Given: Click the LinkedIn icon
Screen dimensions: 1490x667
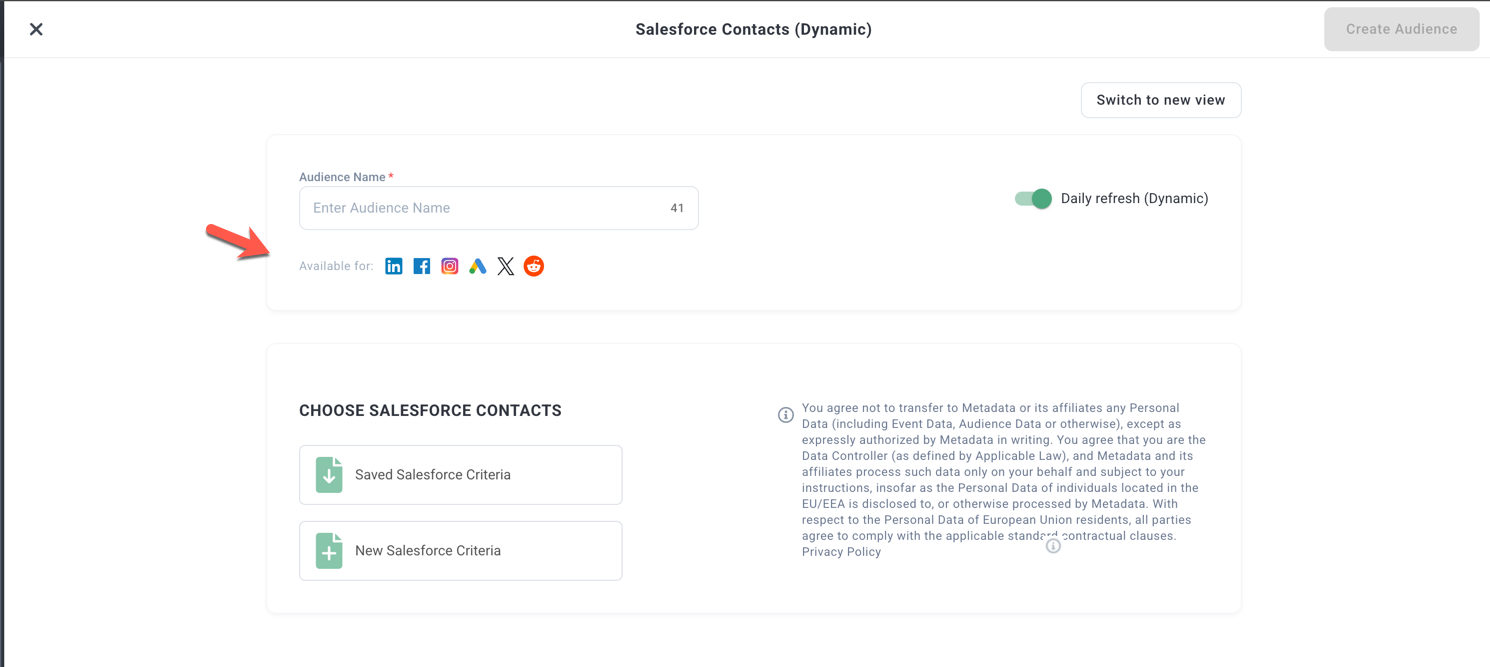Looking at the screenshot, I should 394,266.
